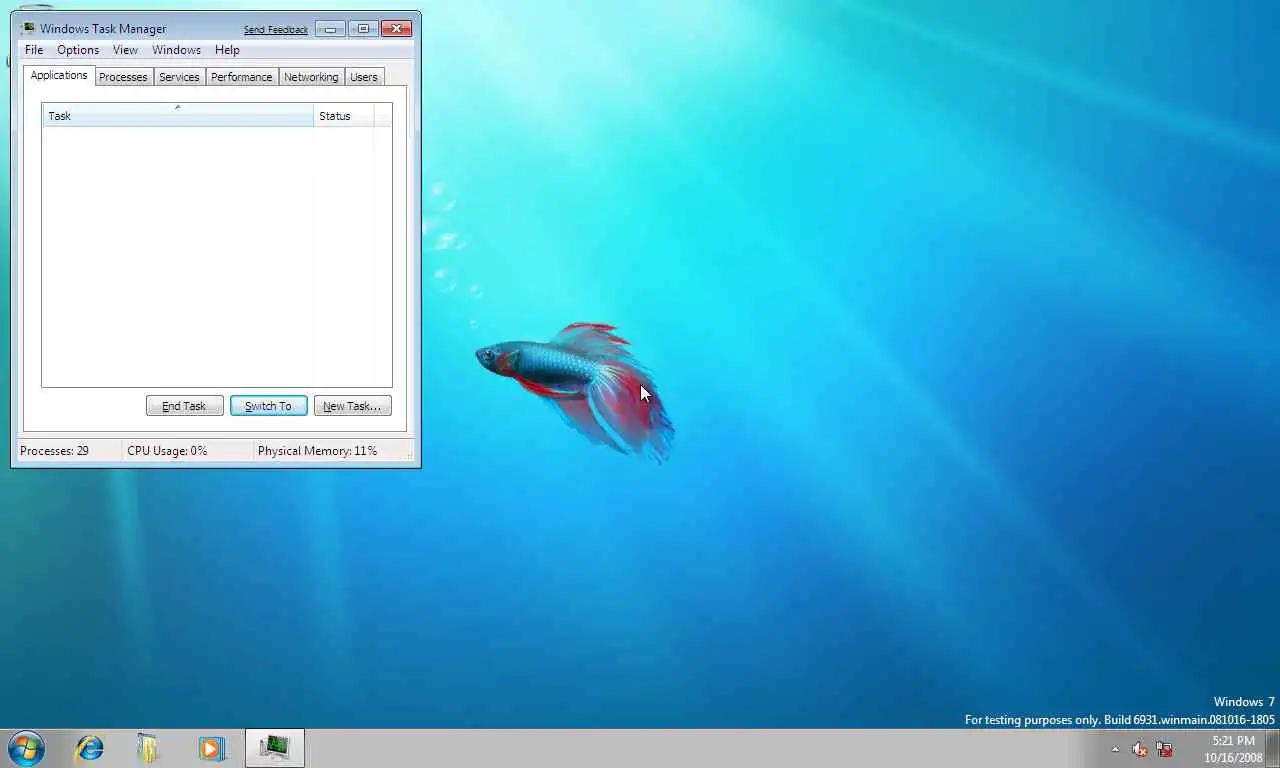Open the Windows Start orb

click(26, 748)
